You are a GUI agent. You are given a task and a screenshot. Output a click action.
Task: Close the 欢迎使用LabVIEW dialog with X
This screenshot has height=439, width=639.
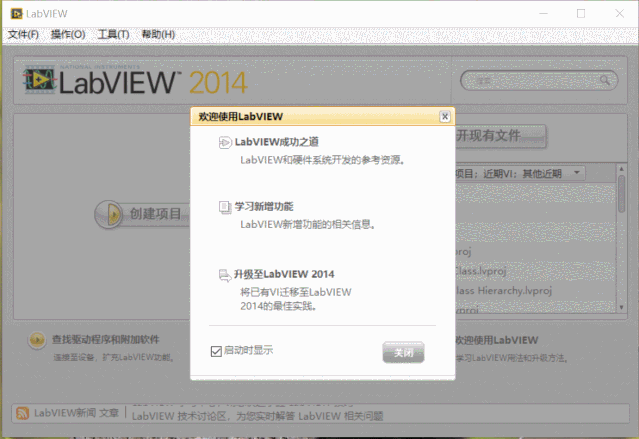coord(445,117)
